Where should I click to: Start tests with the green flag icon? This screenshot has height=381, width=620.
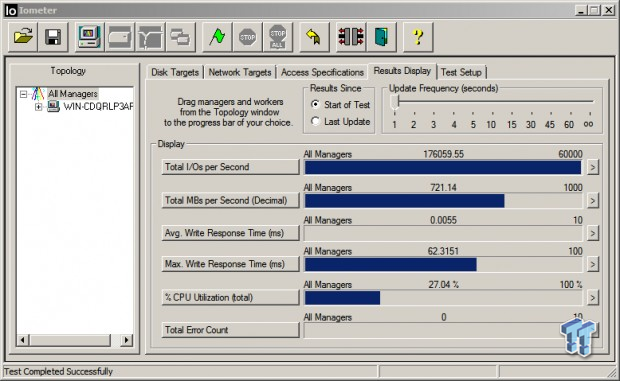point(217,37)
